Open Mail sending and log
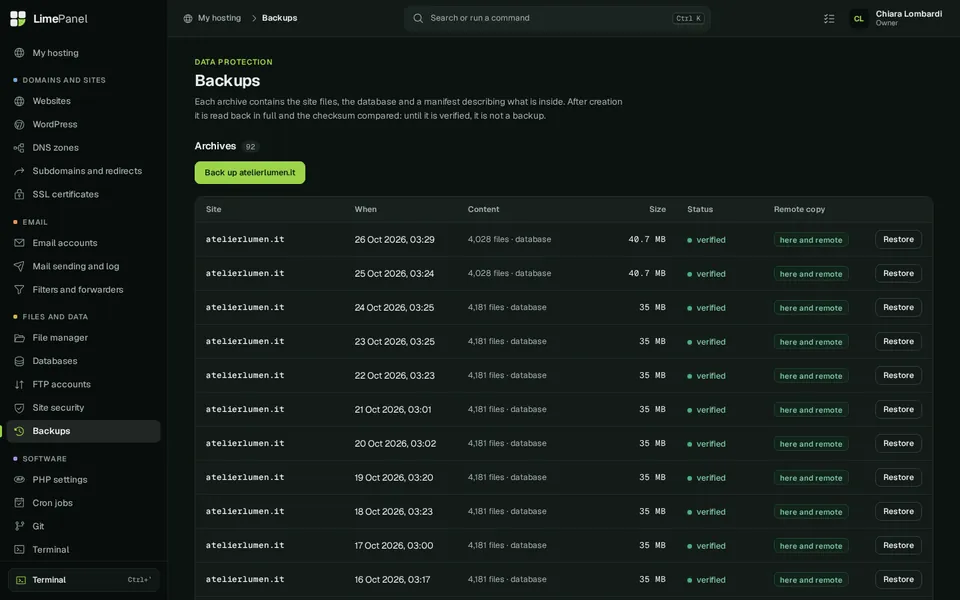The height and width of the screenshot is (600, 960). [83, 266]
